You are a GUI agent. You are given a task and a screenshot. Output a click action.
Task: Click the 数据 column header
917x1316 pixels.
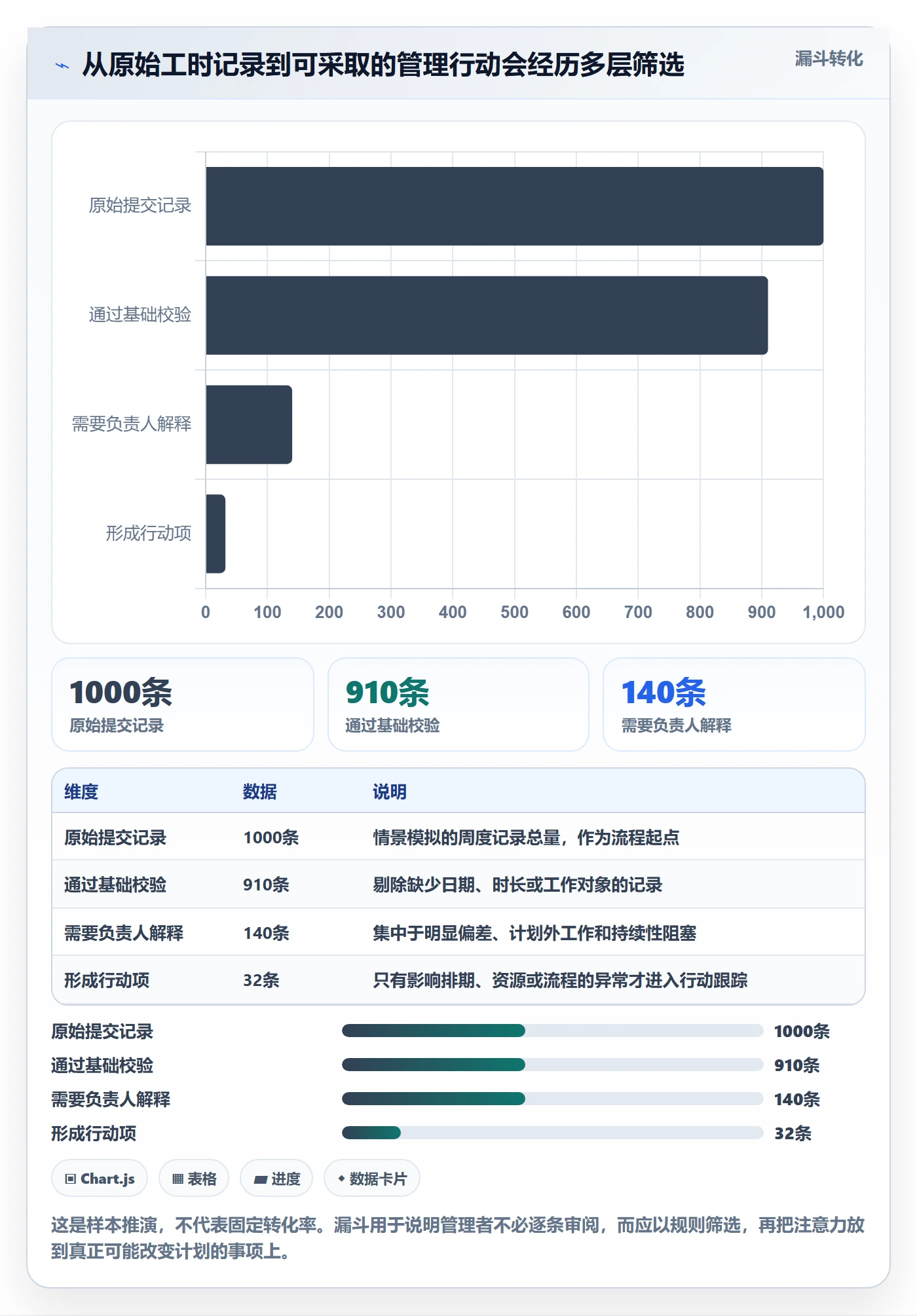(259, 792)
